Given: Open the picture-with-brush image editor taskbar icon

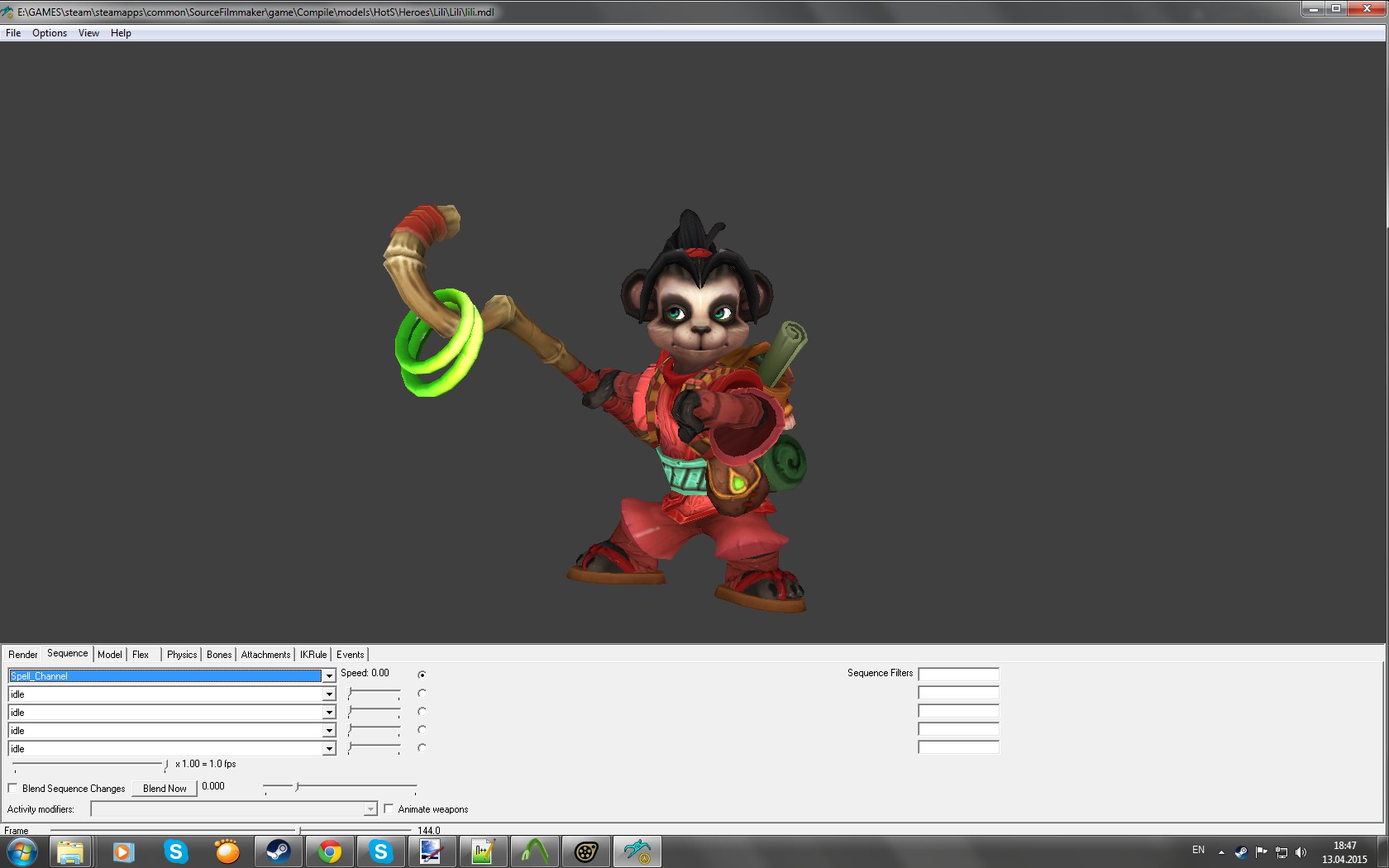Looking at the screenshot, I should click(x=432, y=851).
